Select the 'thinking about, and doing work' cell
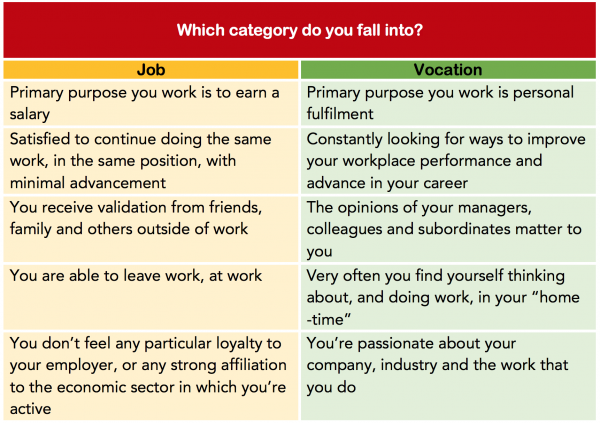 [x=448, y=295]
